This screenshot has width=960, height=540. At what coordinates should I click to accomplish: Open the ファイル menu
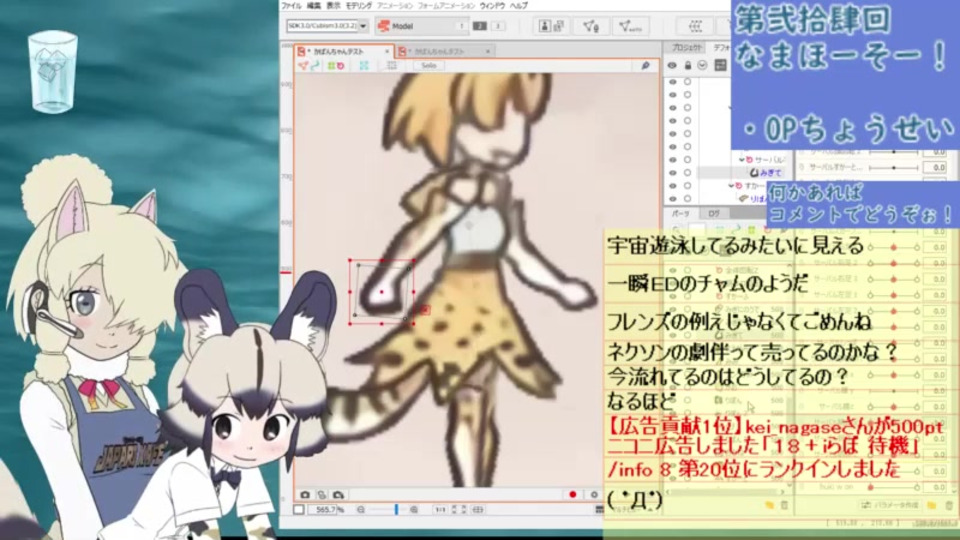pyautogui.click(x=291, y=6)
